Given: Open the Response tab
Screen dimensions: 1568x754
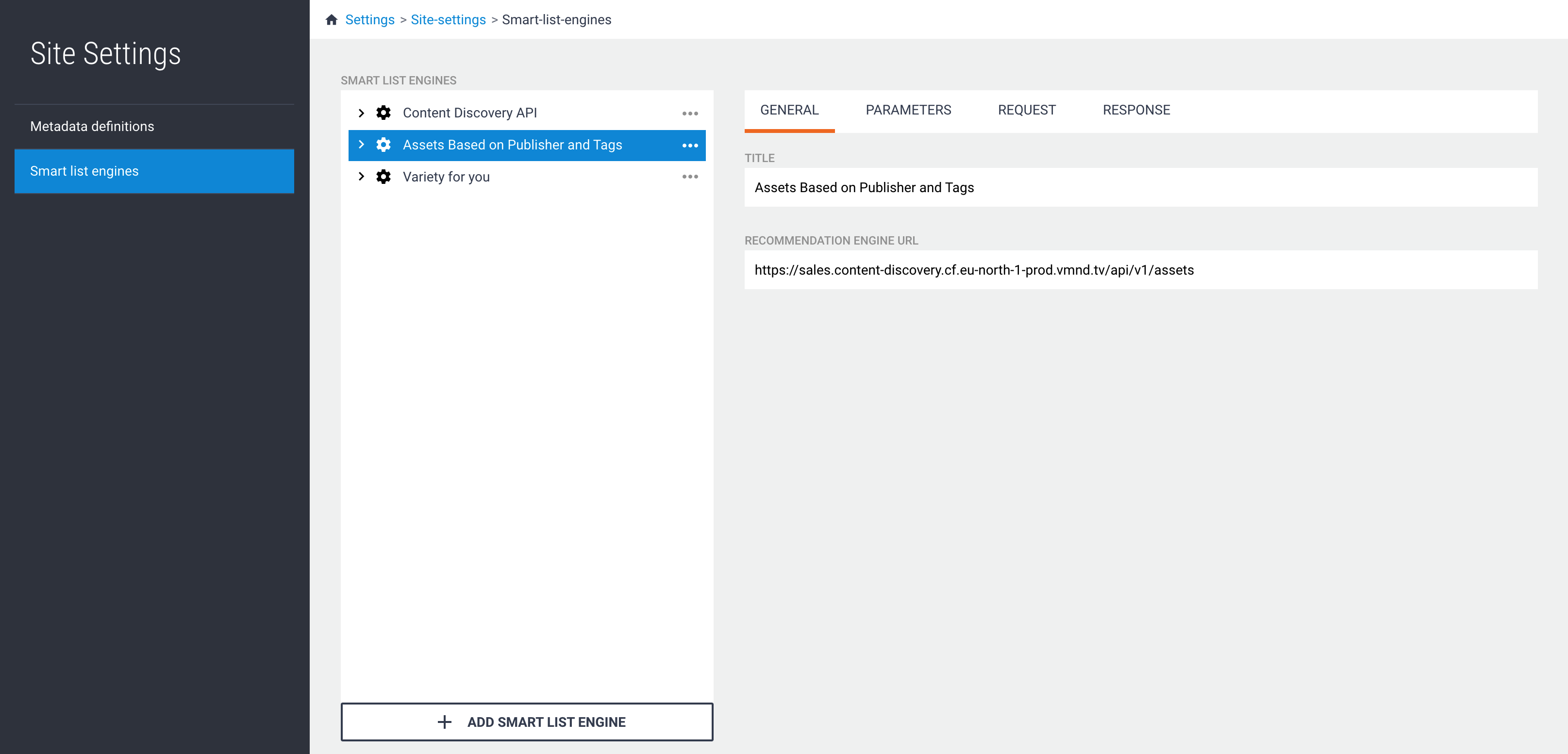Looking at the screenshot, I should point(1136,110).
